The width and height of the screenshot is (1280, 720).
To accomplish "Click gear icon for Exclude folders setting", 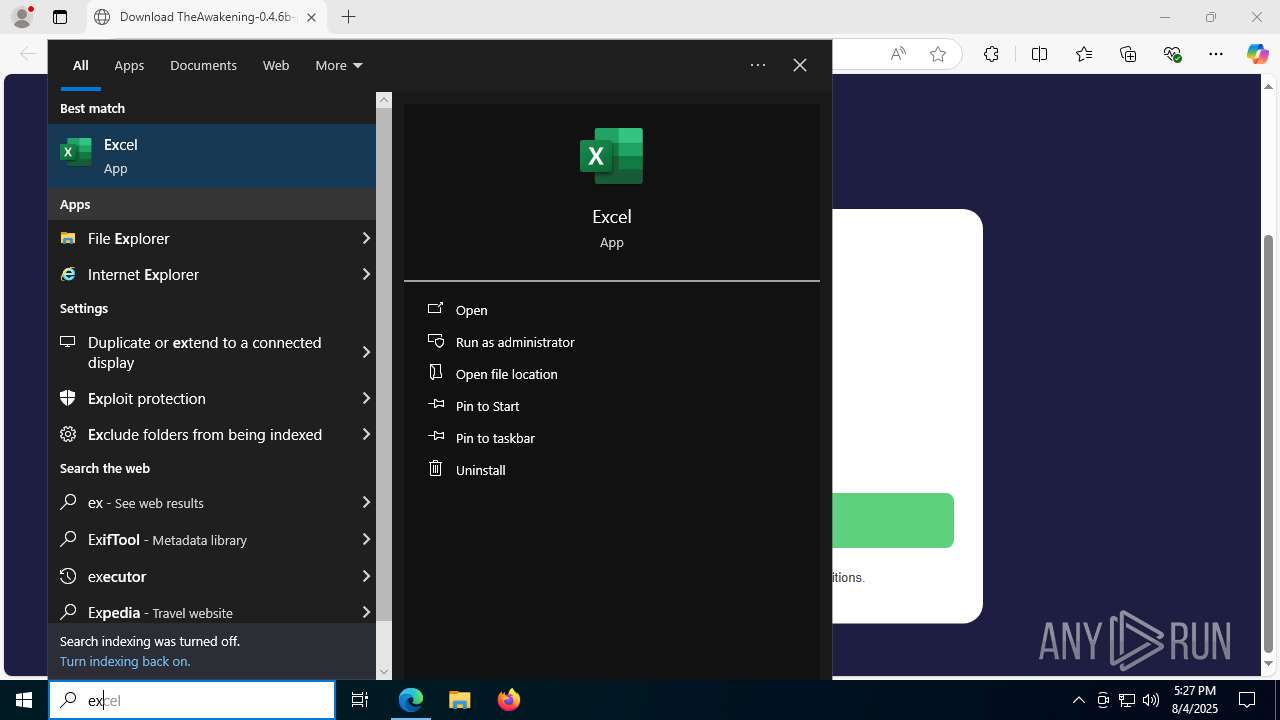I will [68, 434].
